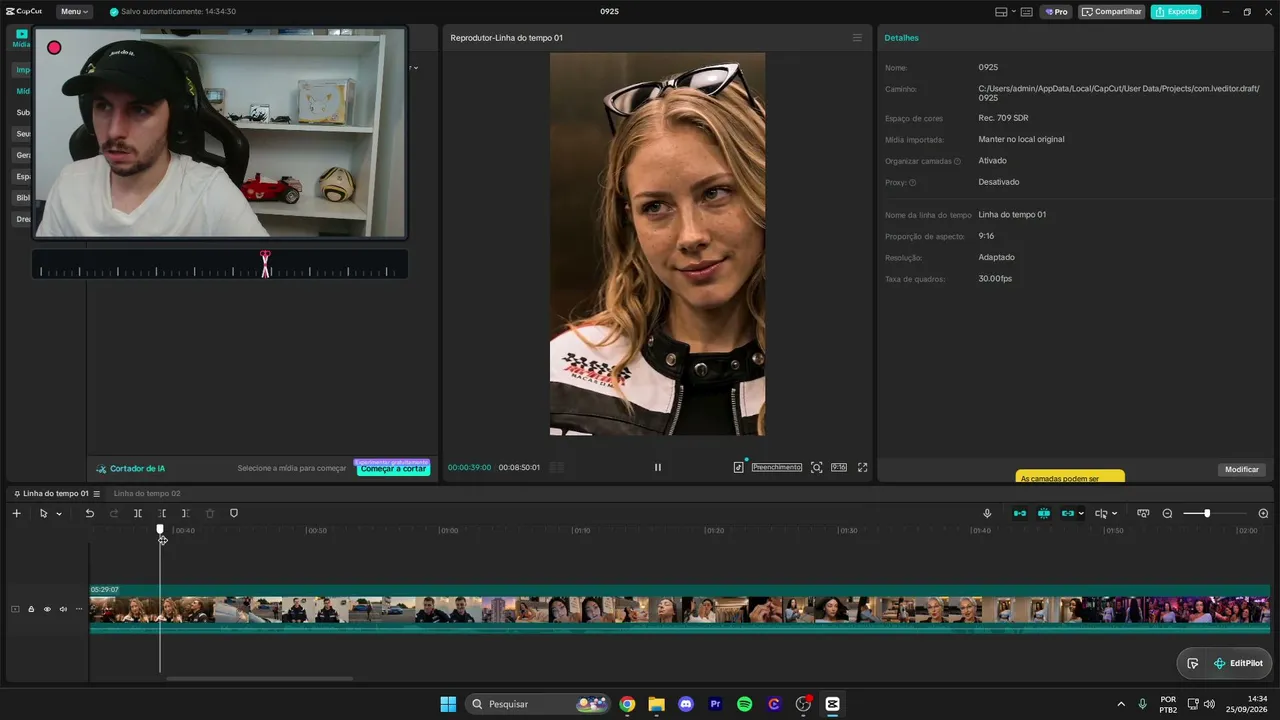This screenshot has height=720, width=1280.
Task: Expand the selection tool mode dropdown arrow
Action: click(x=59, y=514)
